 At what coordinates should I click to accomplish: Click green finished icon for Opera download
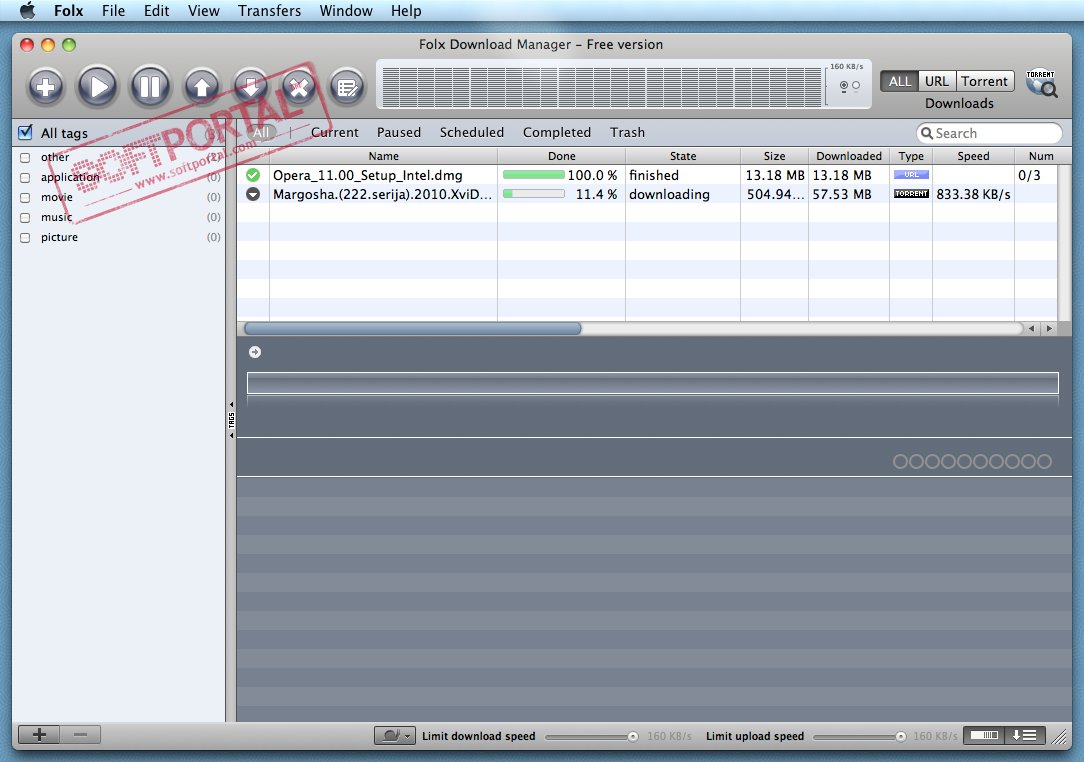(253, 175)
